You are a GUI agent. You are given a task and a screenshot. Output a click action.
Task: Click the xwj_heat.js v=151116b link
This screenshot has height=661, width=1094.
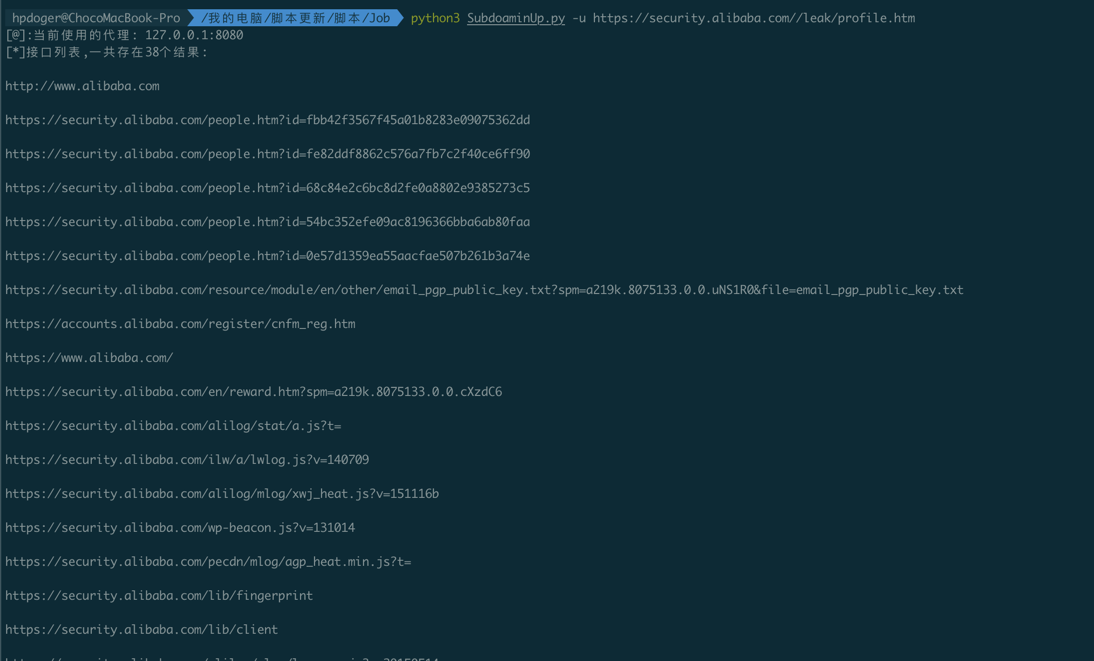pos(222,493)
